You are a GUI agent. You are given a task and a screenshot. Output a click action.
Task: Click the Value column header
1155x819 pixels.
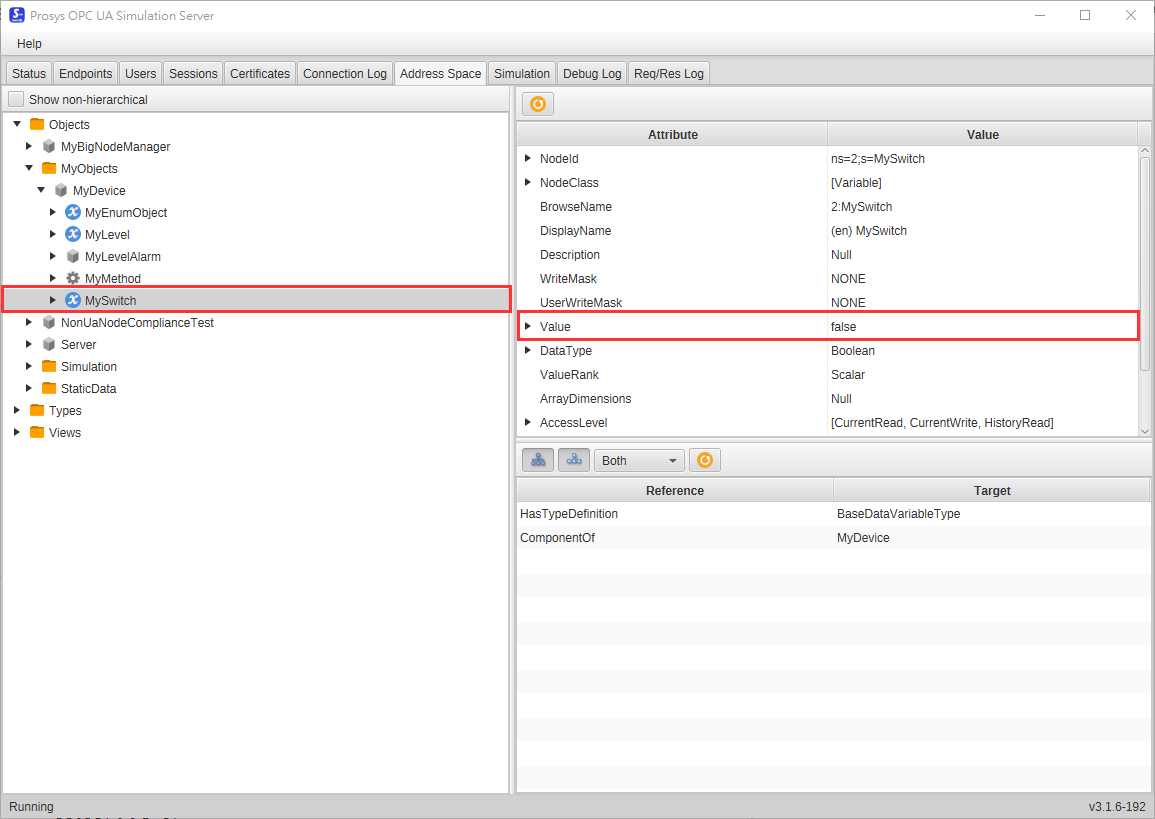[983, 135]
